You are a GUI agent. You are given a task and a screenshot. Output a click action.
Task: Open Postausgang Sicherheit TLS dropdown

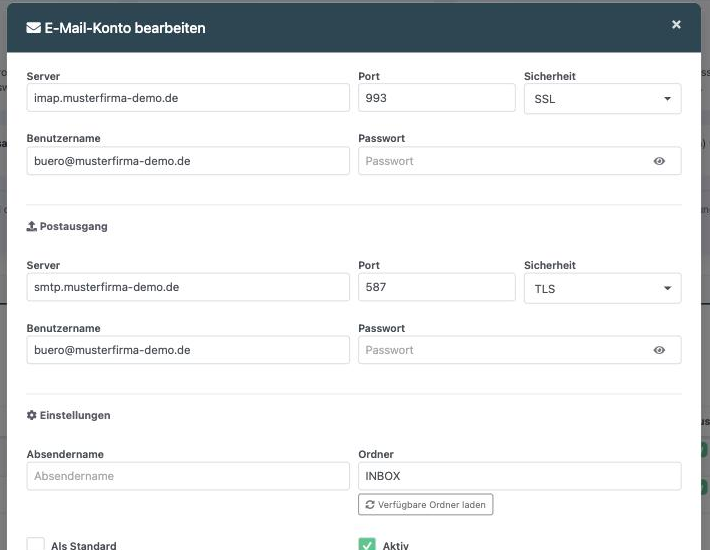(602, 288)
